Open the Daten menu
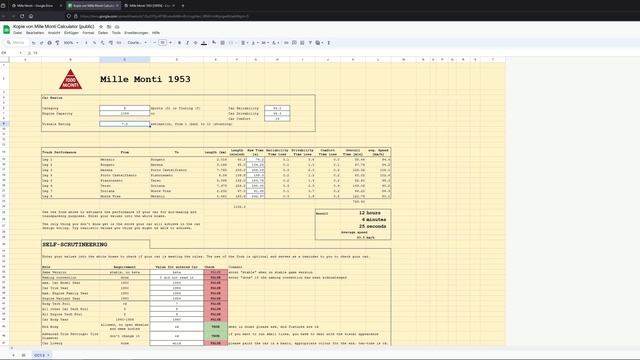 coord(103,33)
